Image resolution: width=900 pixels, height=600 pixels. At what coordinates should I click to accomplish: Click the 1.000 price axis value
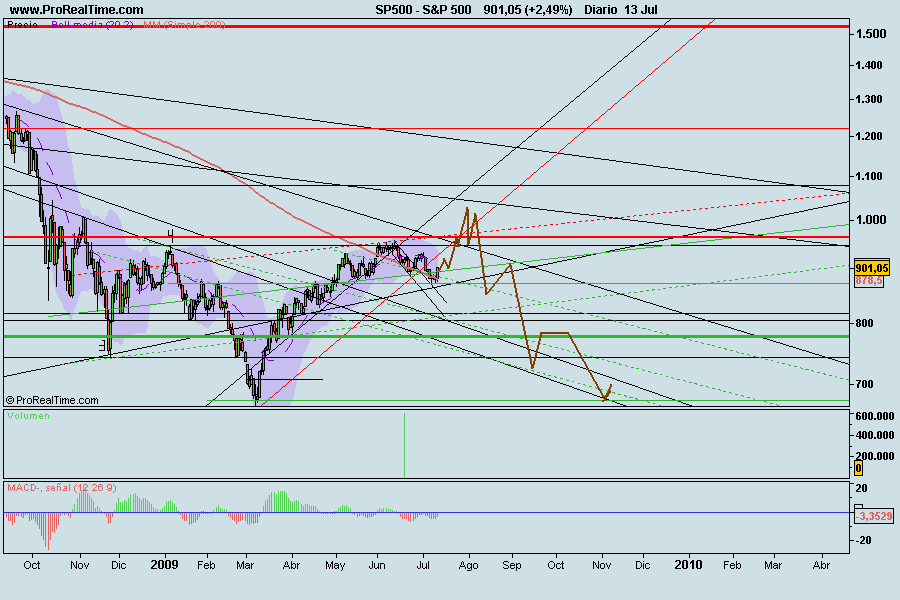(871, 220)
